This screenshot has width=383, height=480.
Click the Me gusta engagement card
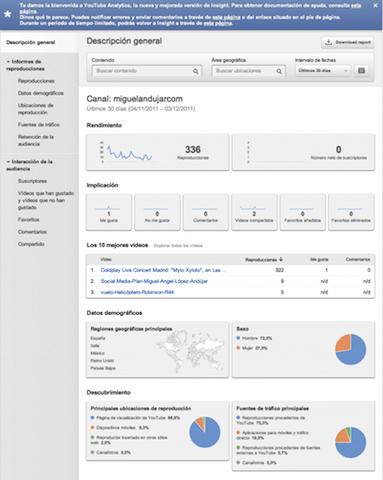point(109,212)
